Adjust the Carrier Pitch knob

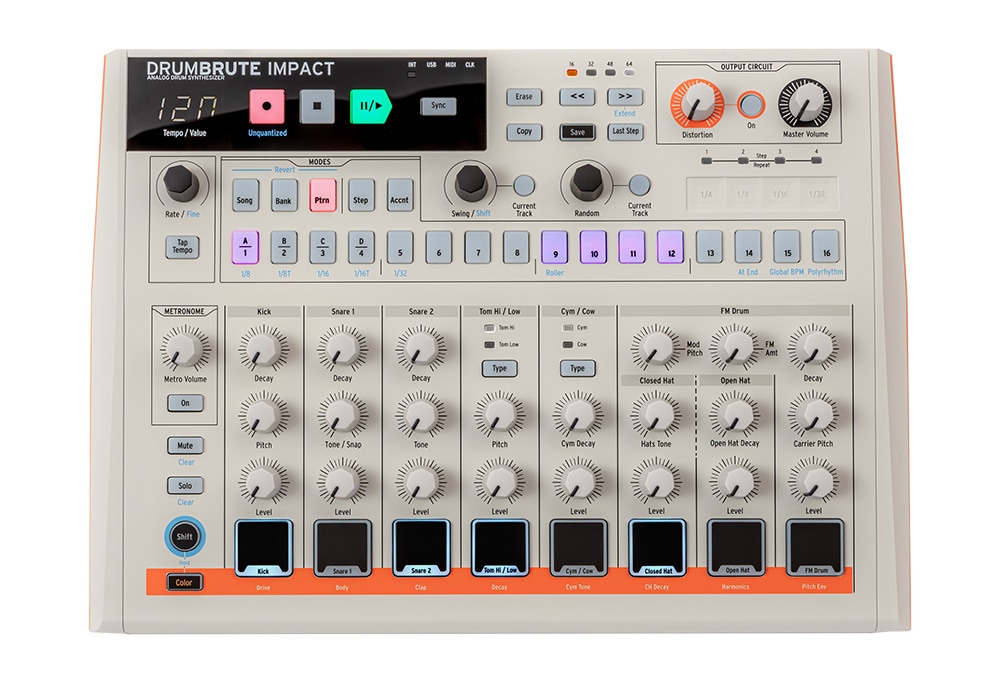pos(813,415)
